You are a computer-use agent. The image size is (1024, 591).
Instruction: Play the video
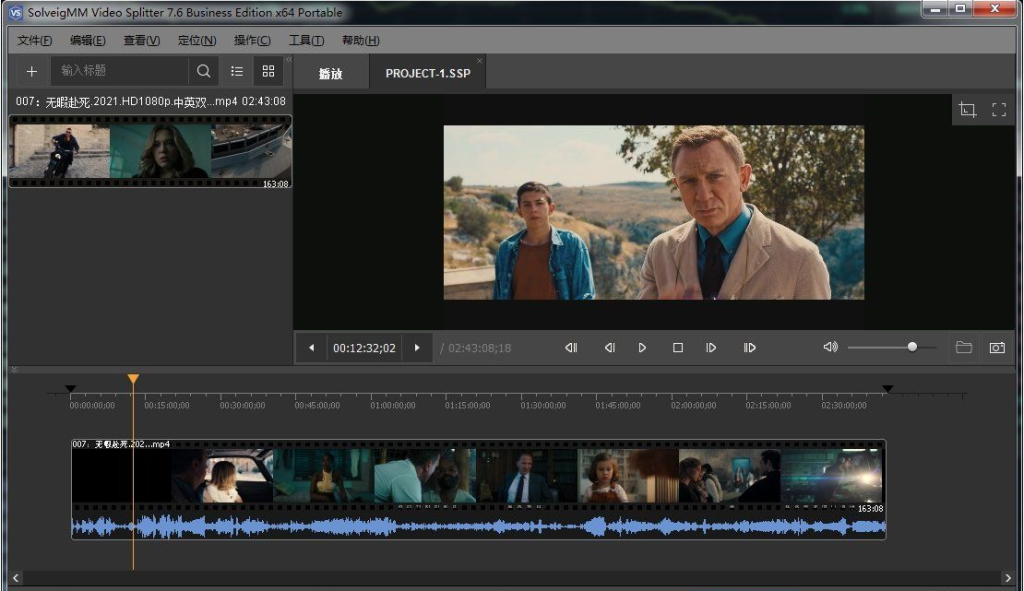coord(642,348)
